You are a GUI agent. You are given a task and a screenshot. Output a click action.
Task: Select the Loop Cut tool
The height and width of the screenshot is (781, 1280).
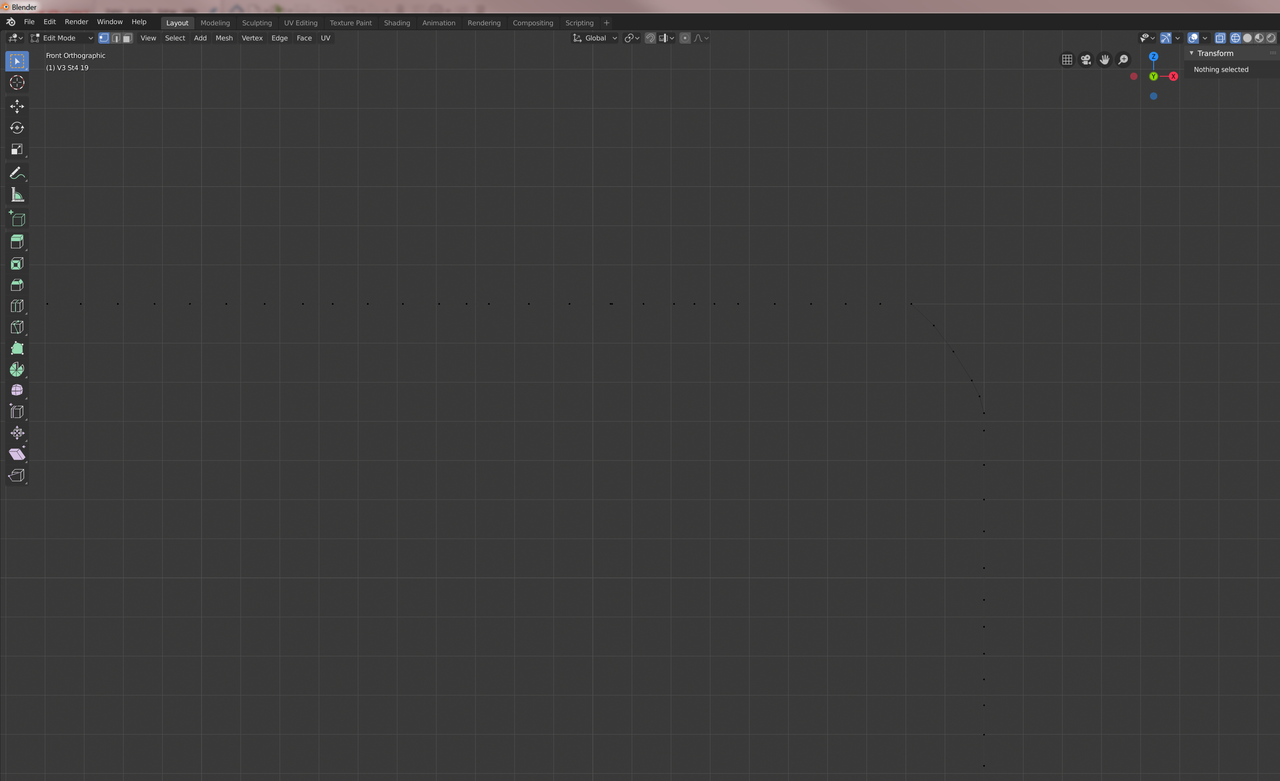[17, 306]
